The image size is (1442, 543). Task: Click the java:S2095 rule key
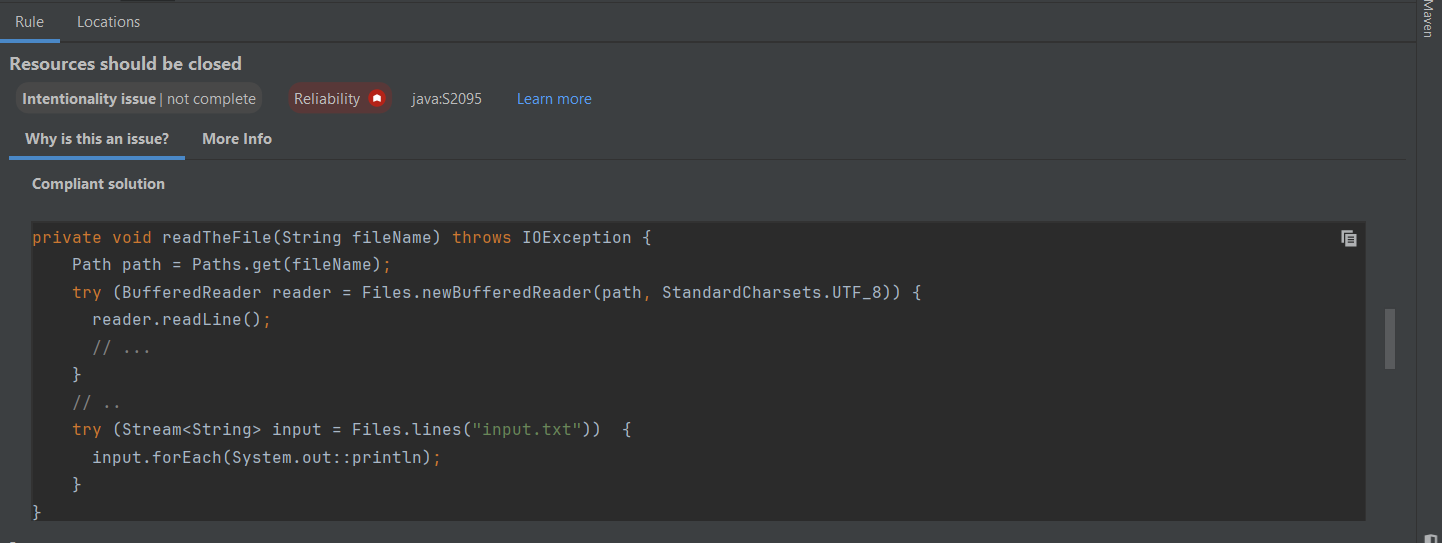click(x=446, y=99)
